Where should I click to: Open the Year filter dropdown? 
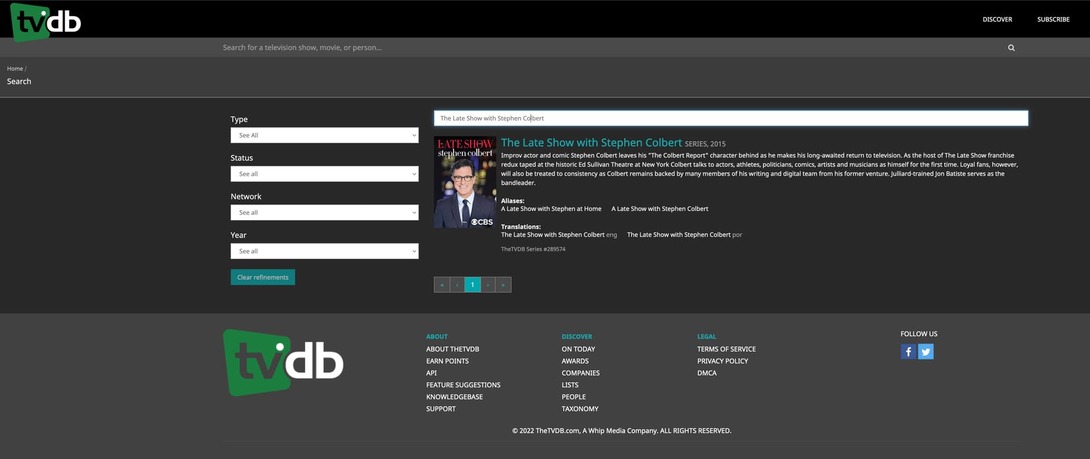325,251
